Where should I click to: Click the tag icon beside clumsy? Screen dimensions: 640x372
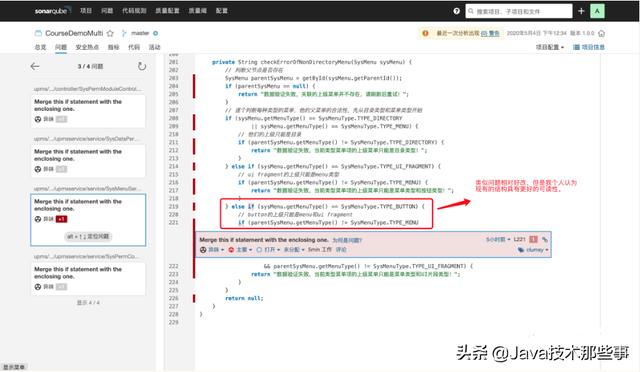(x=521, y=249)
